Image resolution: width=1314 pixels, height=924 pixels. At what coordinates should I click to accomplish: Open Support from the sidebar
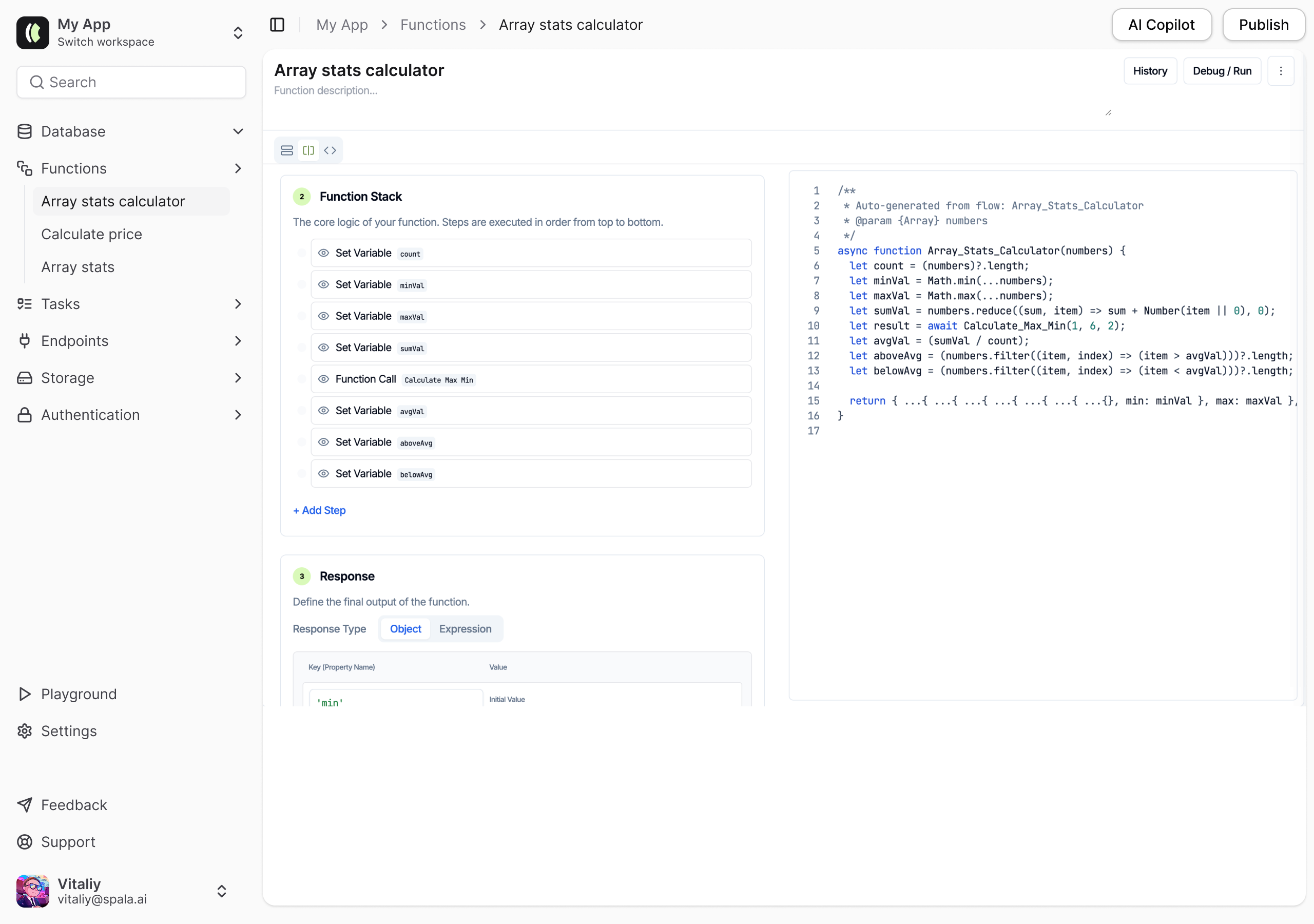pyautogui.click(x=68, y=841)
